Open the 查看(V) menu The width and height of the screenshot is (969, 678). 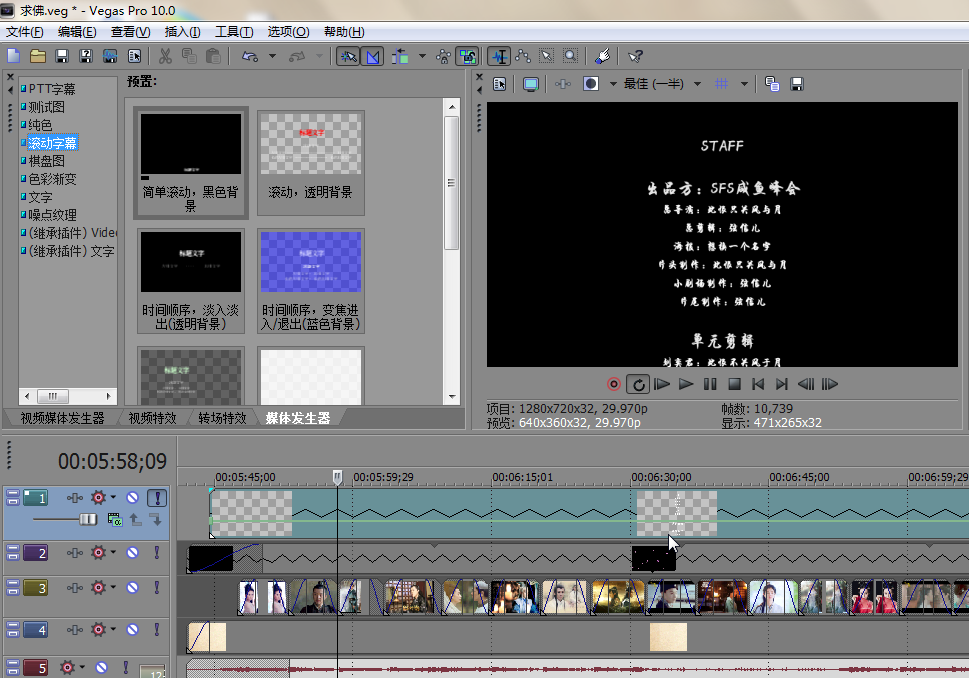[x=130, y=32]
